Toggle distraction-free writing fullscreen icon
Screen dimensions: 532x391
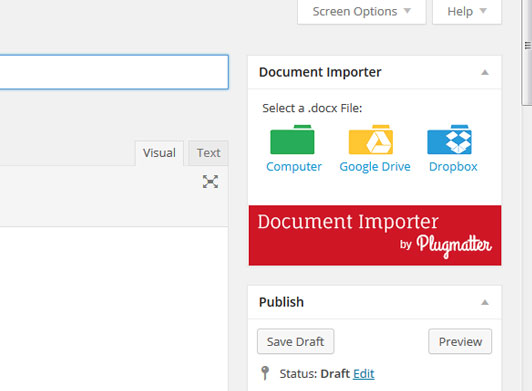[210, 182]
